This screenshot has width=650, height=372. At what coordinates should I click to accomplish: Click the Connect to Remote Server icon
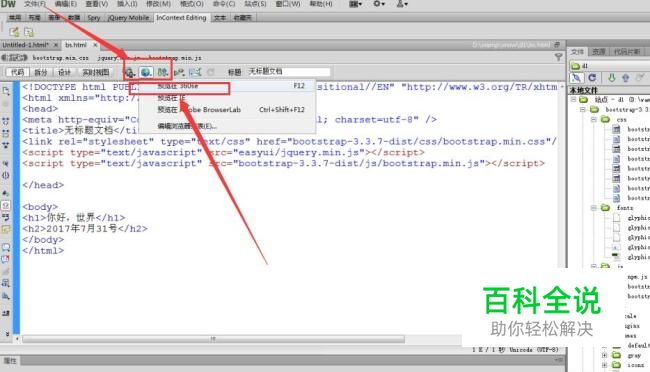577,78
